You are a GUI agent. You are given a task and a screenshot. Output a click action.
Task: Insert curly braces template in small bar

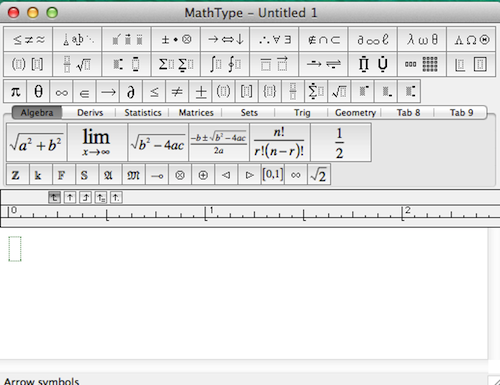[x=269, y=91]
